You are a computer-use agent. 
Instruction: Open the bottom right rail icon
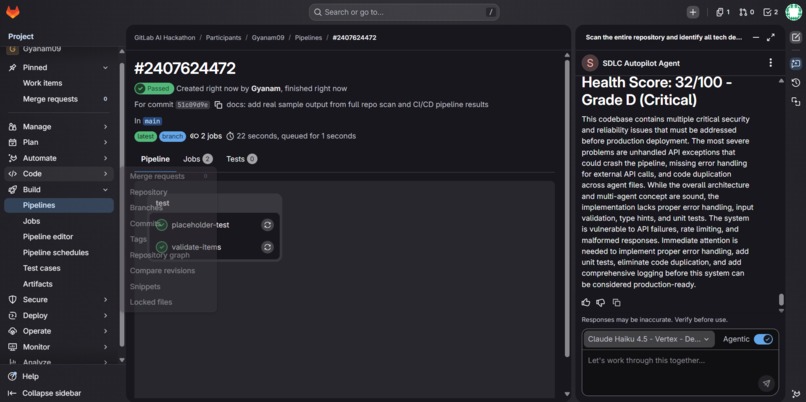(x=796, y=393)
